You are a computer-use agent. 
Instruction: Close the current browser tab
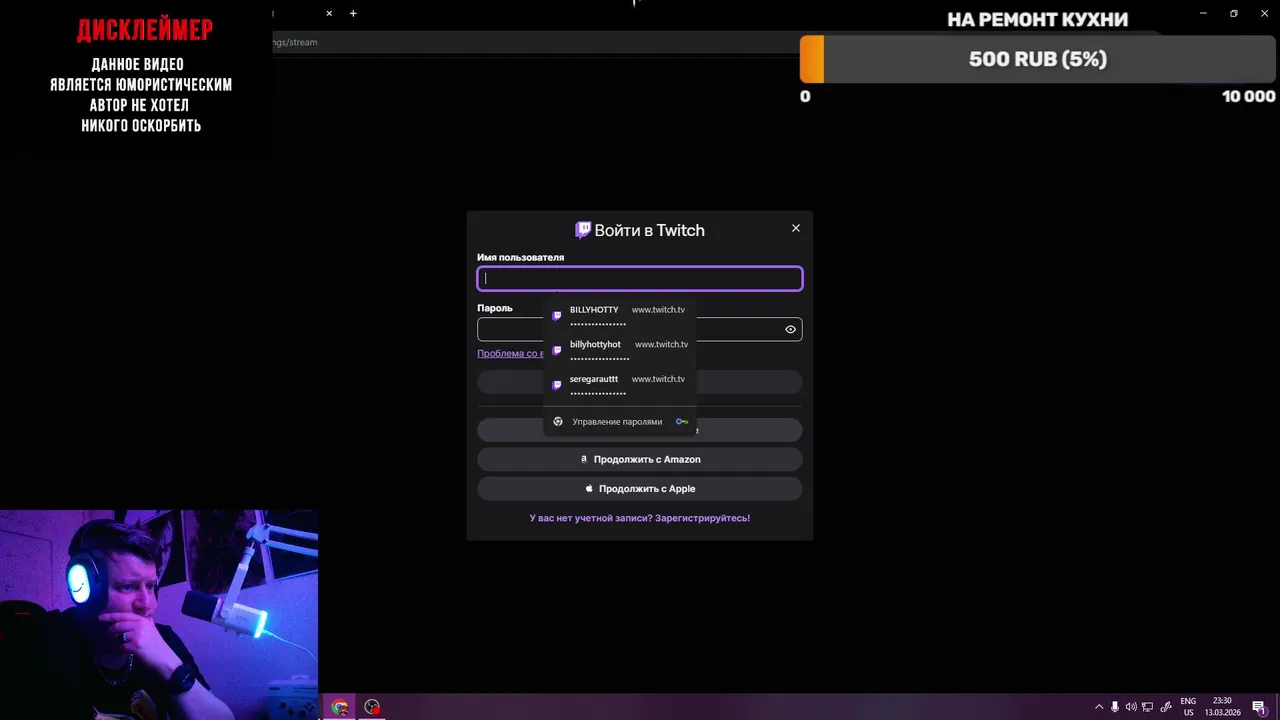click(329, 14)
